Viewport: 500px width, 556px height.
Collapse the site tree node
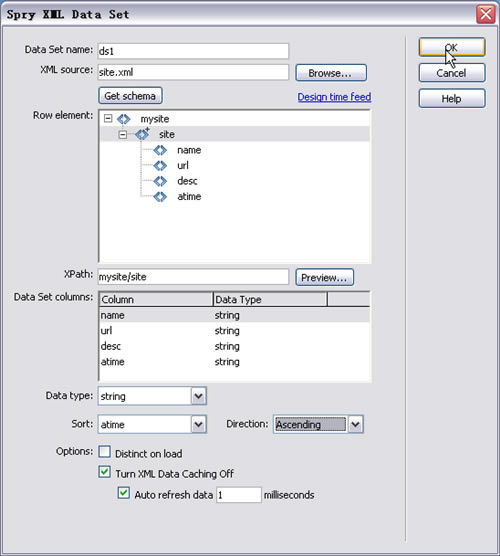[x=123, y=134]
